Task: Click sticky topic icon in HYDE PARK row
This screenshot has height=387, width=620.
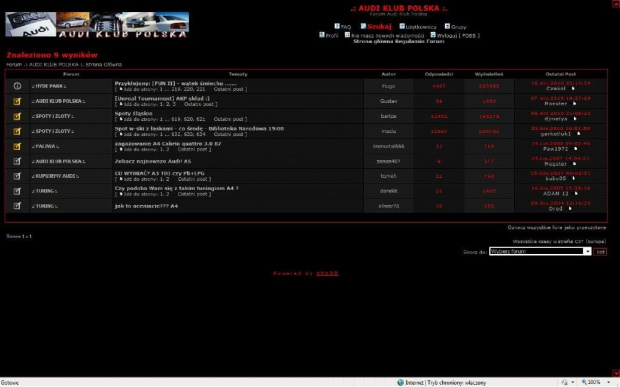Action: [x=17, y=86]
